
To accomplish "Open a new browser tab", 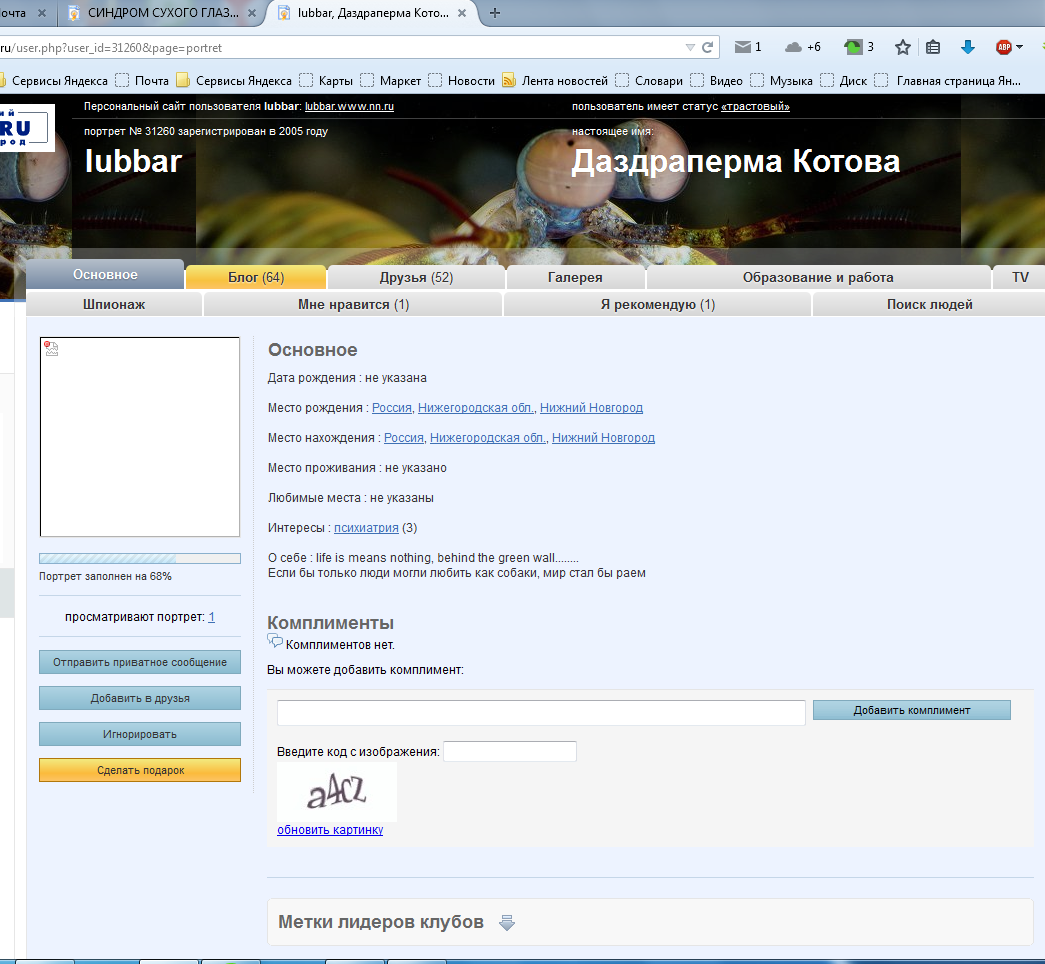I will (x=495, y=13).
